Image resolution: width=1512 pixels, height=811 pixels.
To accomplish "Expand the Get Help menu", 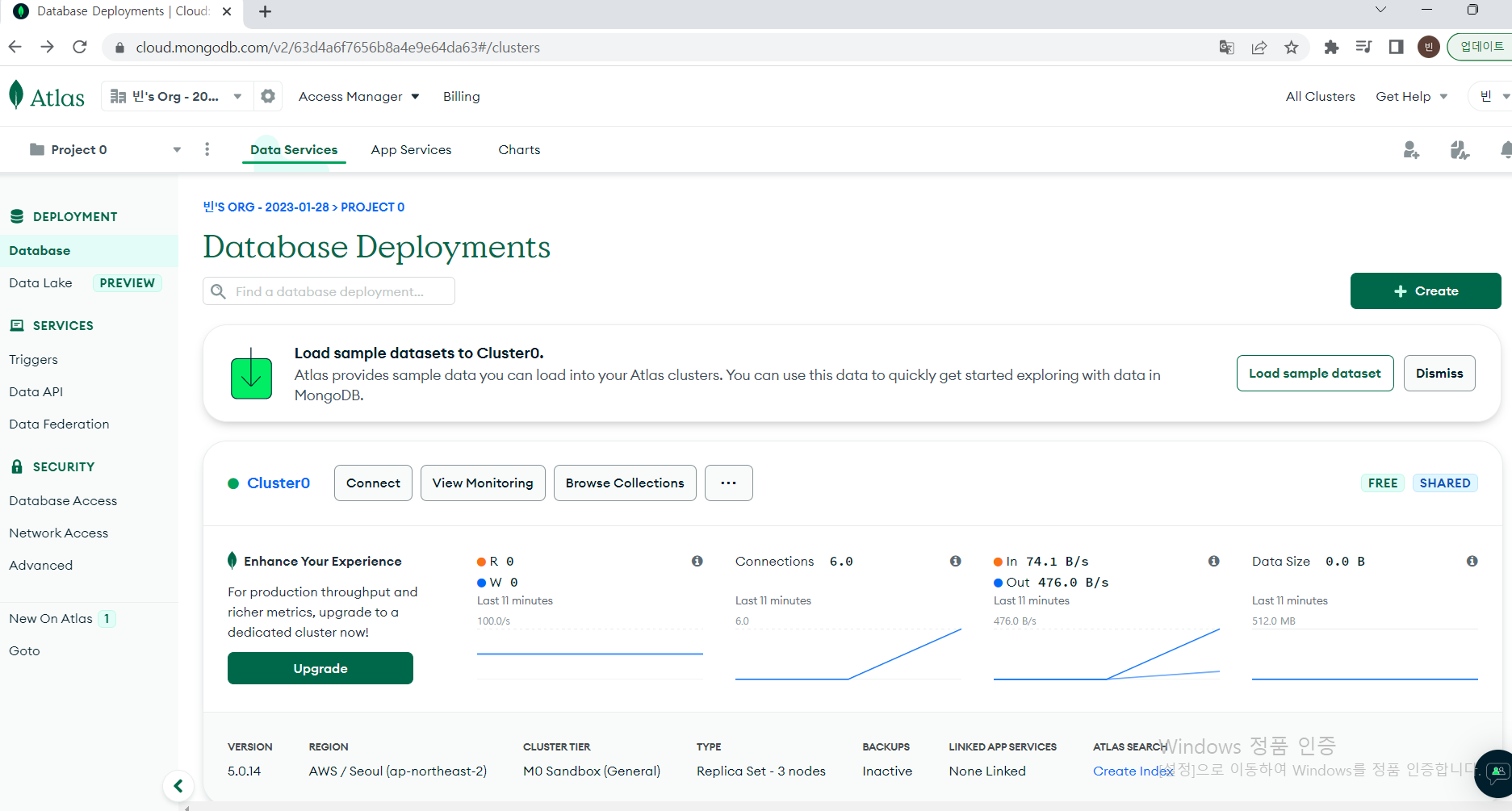I will point(1412,96).
